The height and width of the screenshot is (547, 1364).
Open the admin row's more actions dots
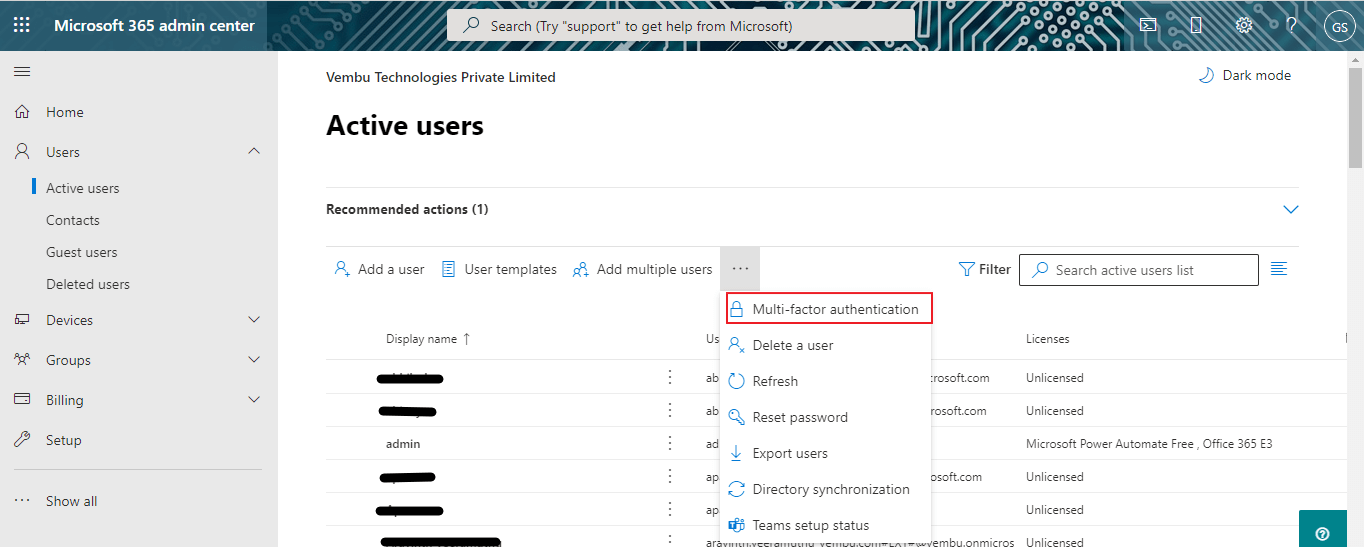tap(670, 443)
